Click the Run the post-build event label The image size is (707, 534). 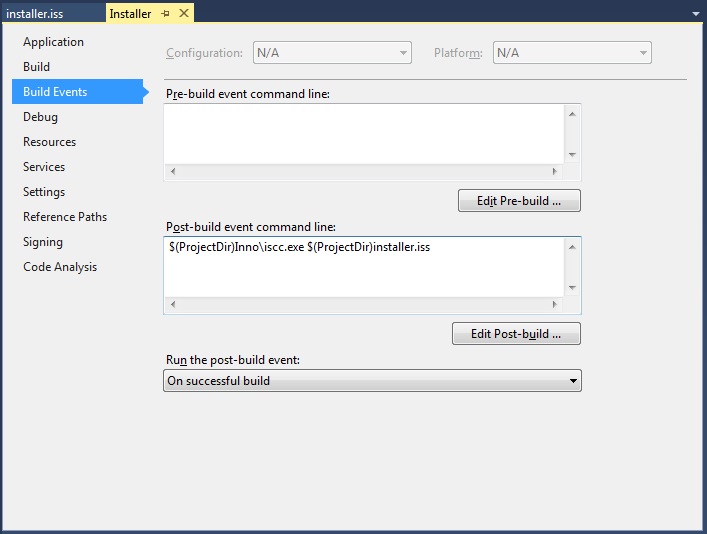tap(233, 360)
